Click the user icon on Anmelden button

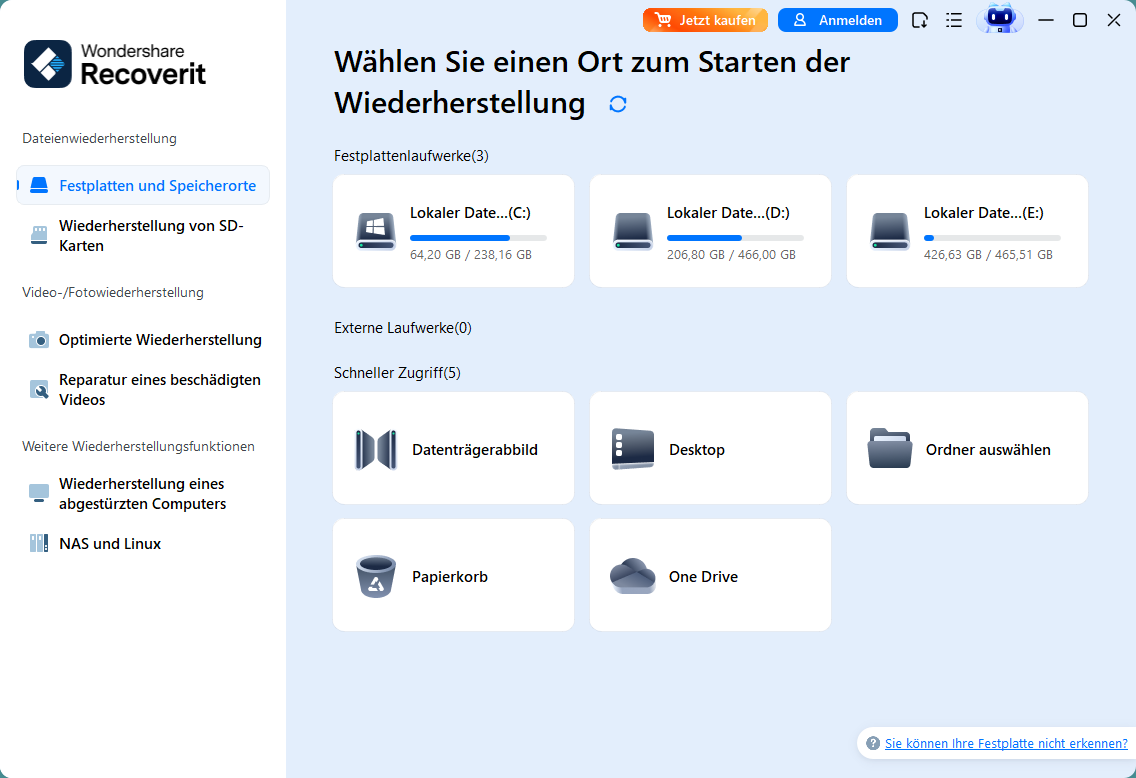pyautogui.click(x=800, y=20)
